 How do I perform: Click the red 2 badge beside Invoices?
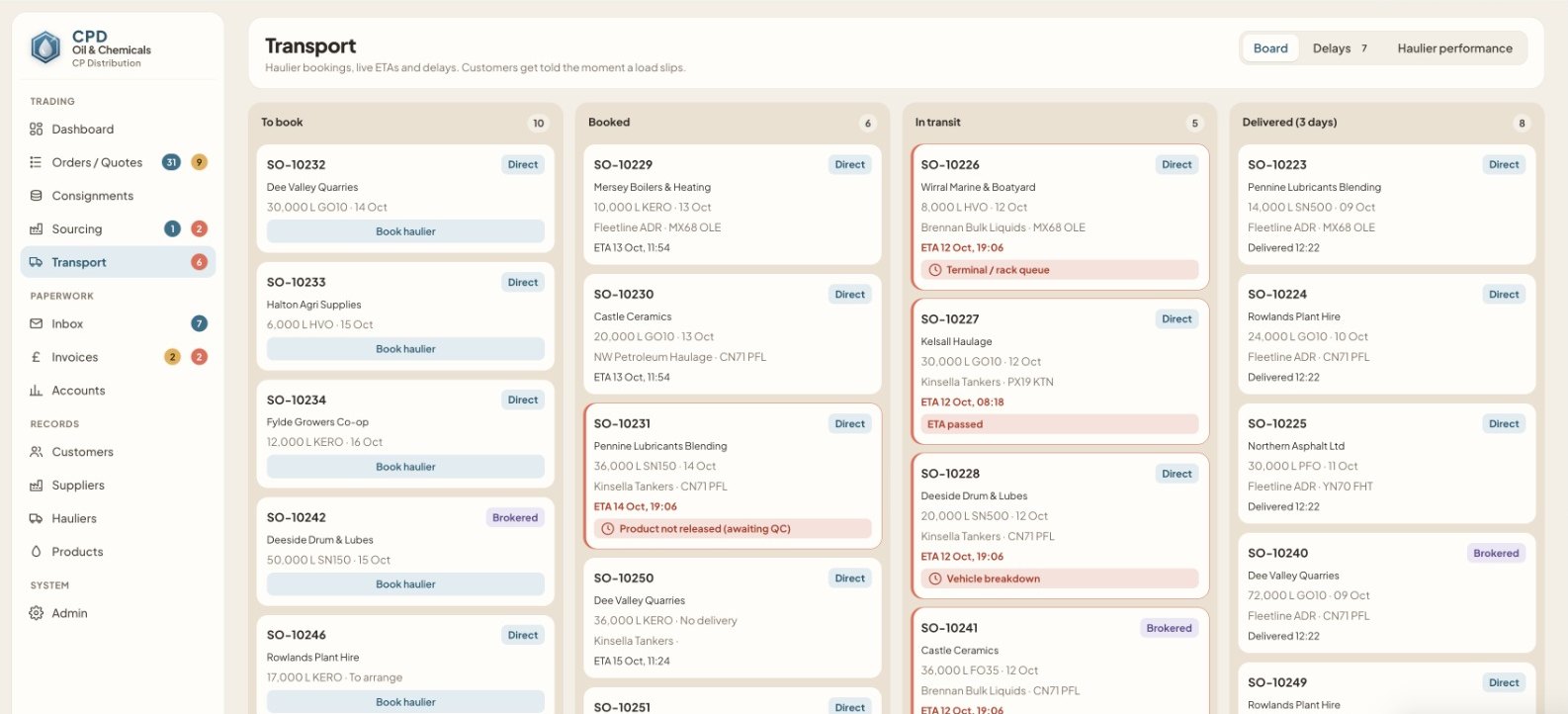pyautogui.click(x=199, y=357)
